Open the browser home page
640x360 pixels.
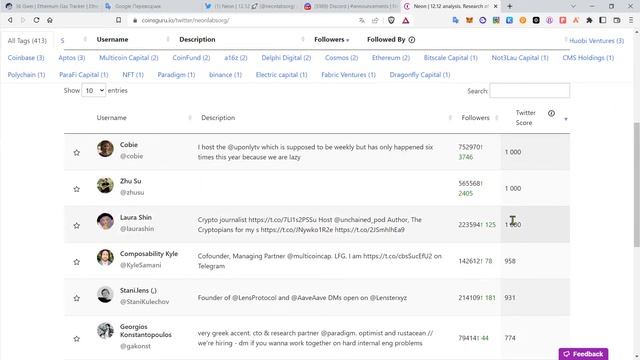point(50,20)
